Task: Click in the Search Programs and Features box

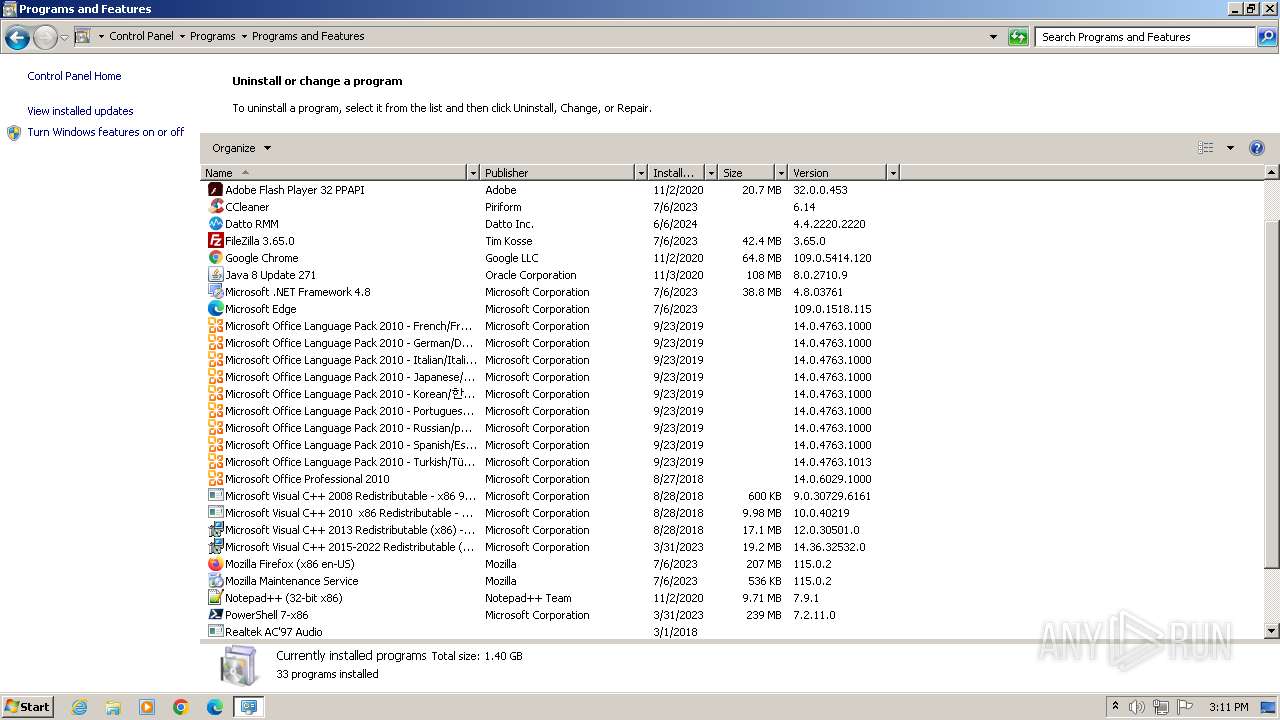Action: [1145, 37]
